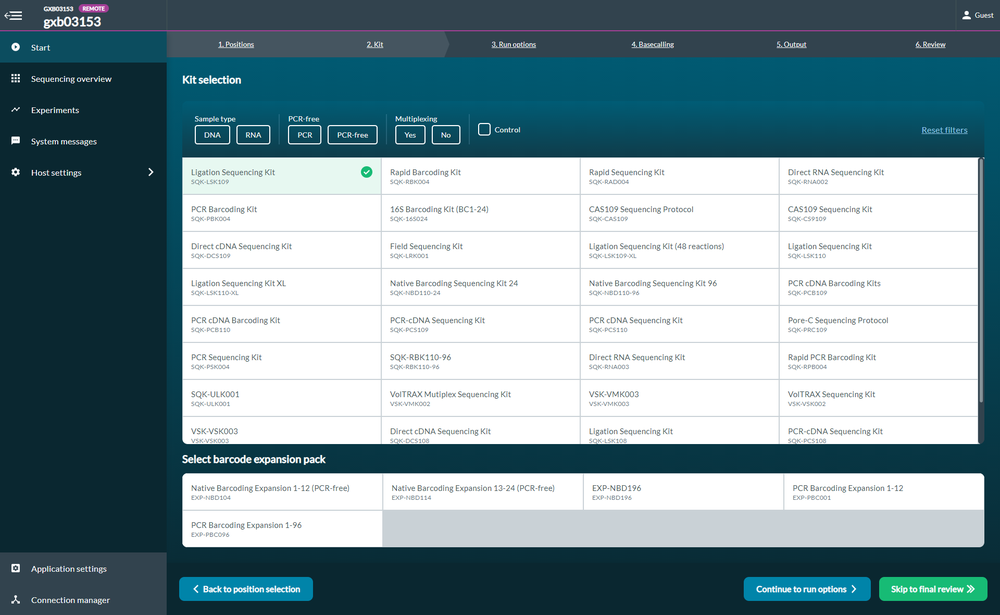This screenshot has height=615, width=1000.
Task: Click the Host settings gear icon
Action: (x=15, y=172)
